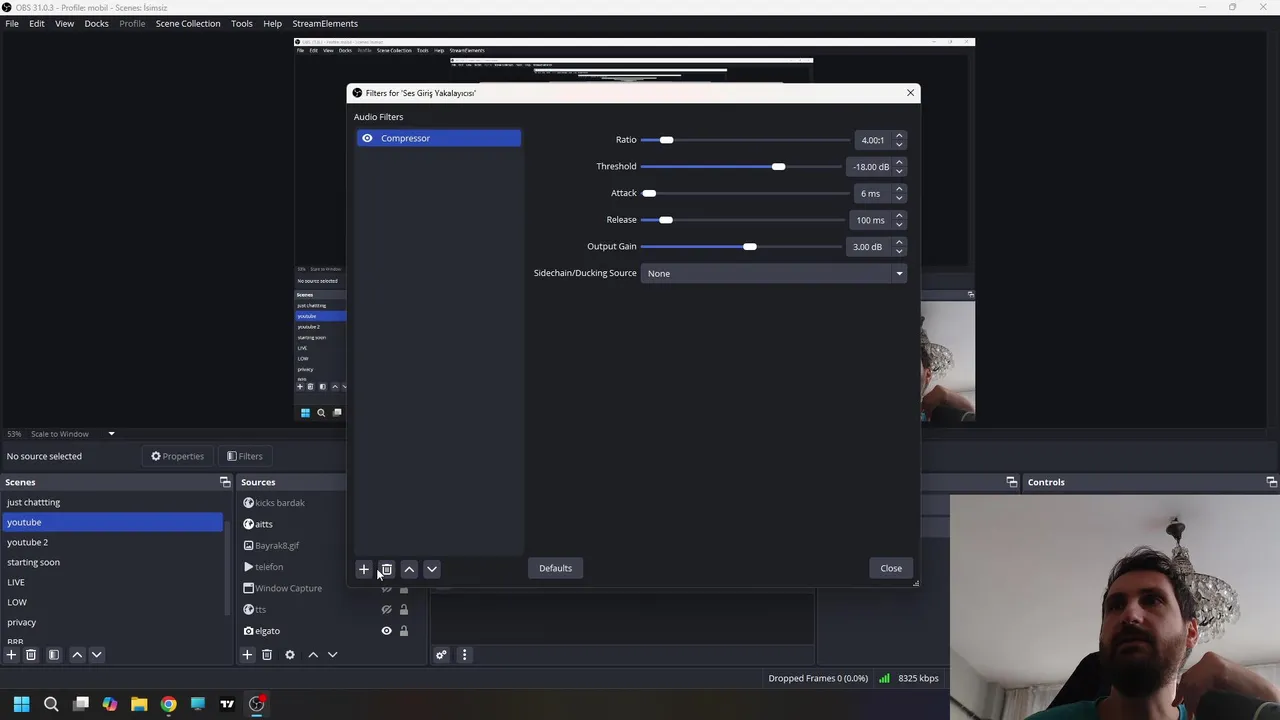This screenshot has height=720, width=1280.
Task: Click the Threshold value field -18.00 dB
Action: [x=871, y=167]
